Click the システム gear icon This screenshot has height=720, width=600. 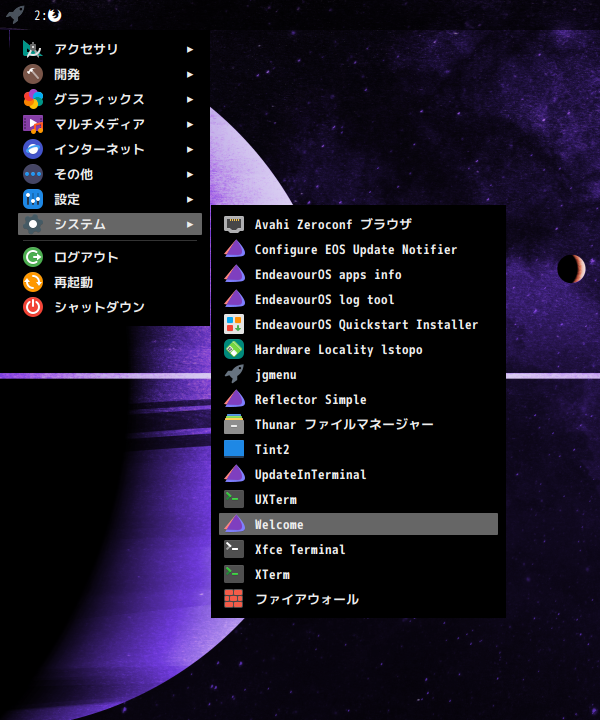tap(33, 224)
